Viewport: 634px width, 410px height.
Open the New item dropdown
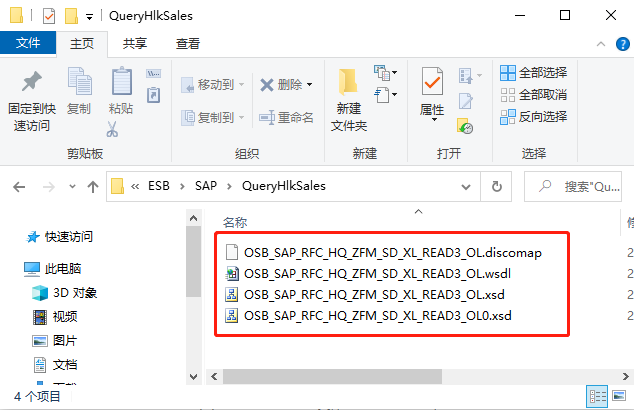[x=385, y=73]
